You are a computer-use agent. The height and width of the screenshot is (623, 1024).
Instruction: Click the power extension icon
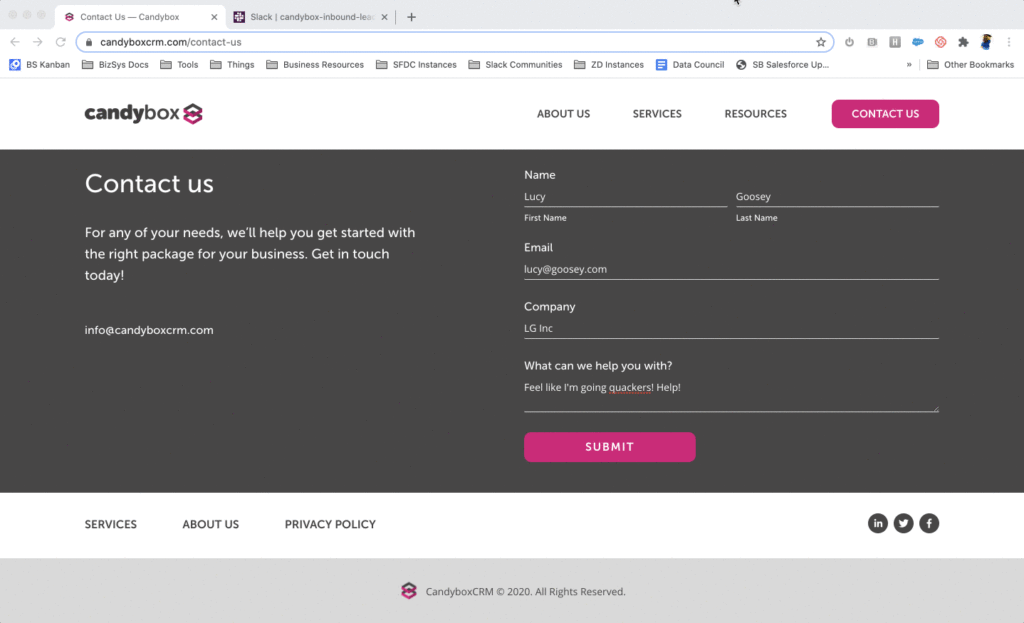(849, 42)
